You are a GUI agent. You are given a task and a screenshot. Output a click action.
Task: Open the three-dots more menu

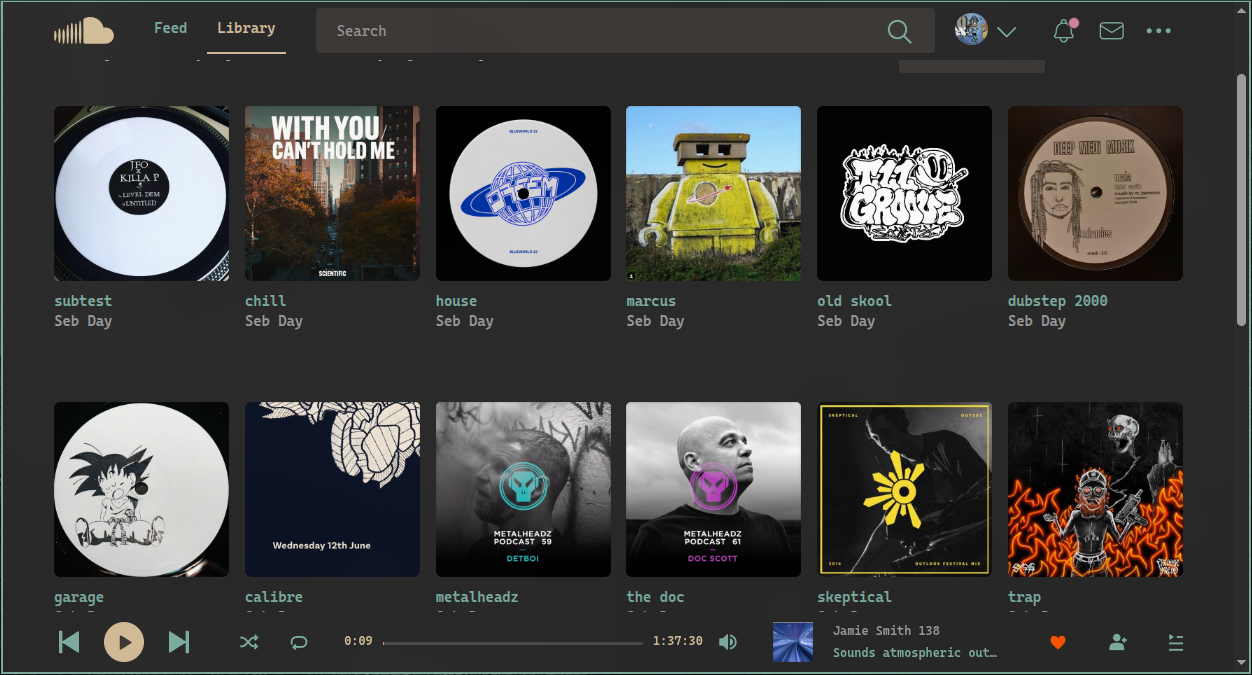tap(1159, 31)
